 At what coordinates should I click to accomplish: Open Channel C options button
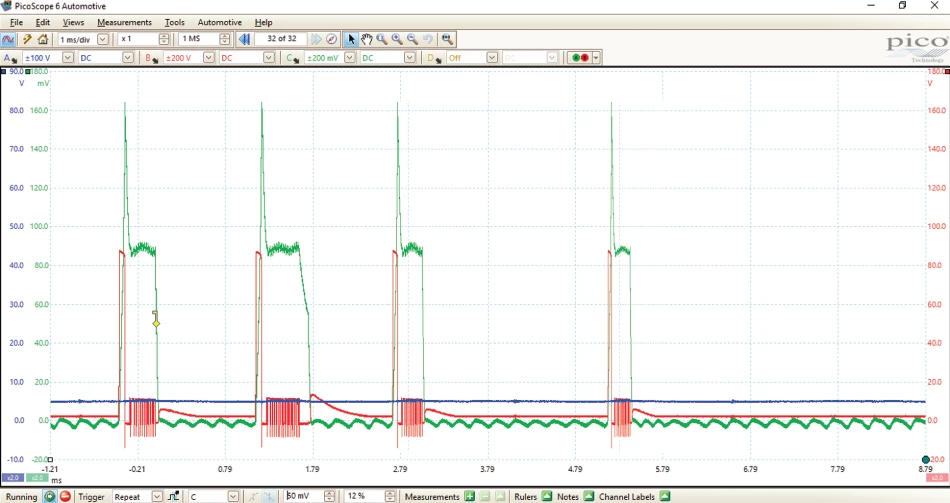(x=293, y=58)
